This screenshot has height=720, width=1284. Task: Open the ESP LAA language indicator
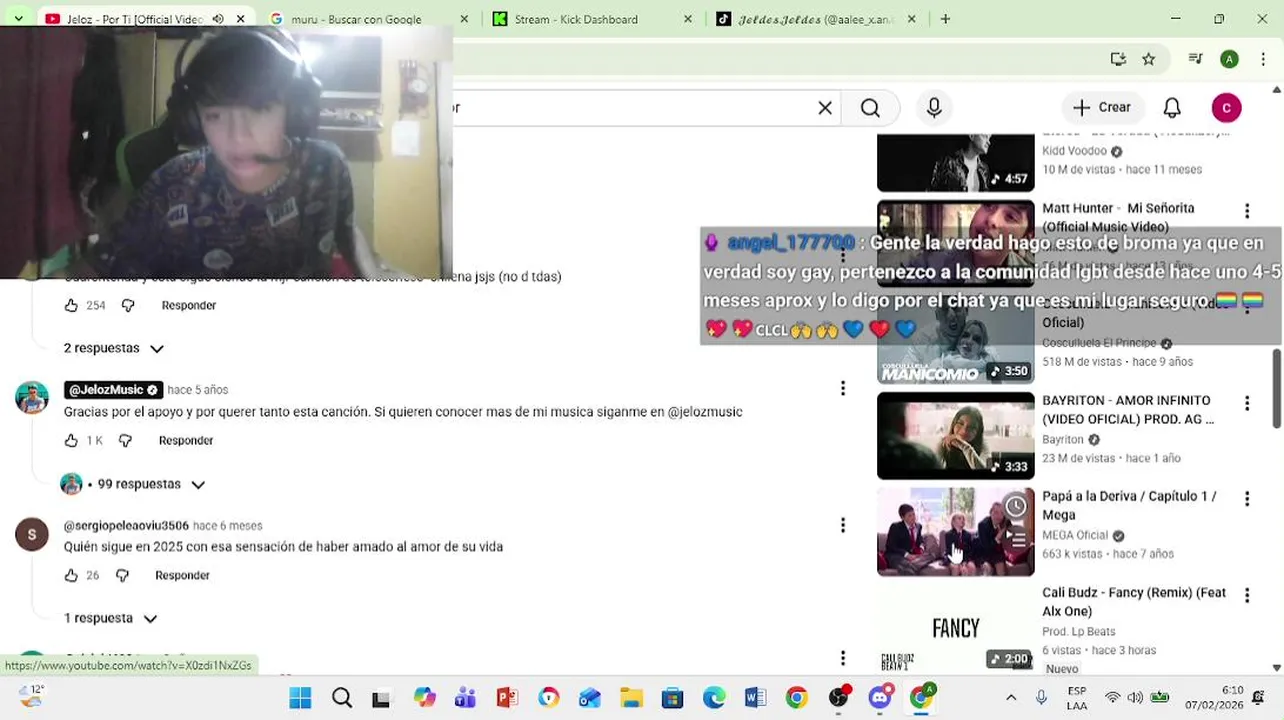tap(1077, 698)
